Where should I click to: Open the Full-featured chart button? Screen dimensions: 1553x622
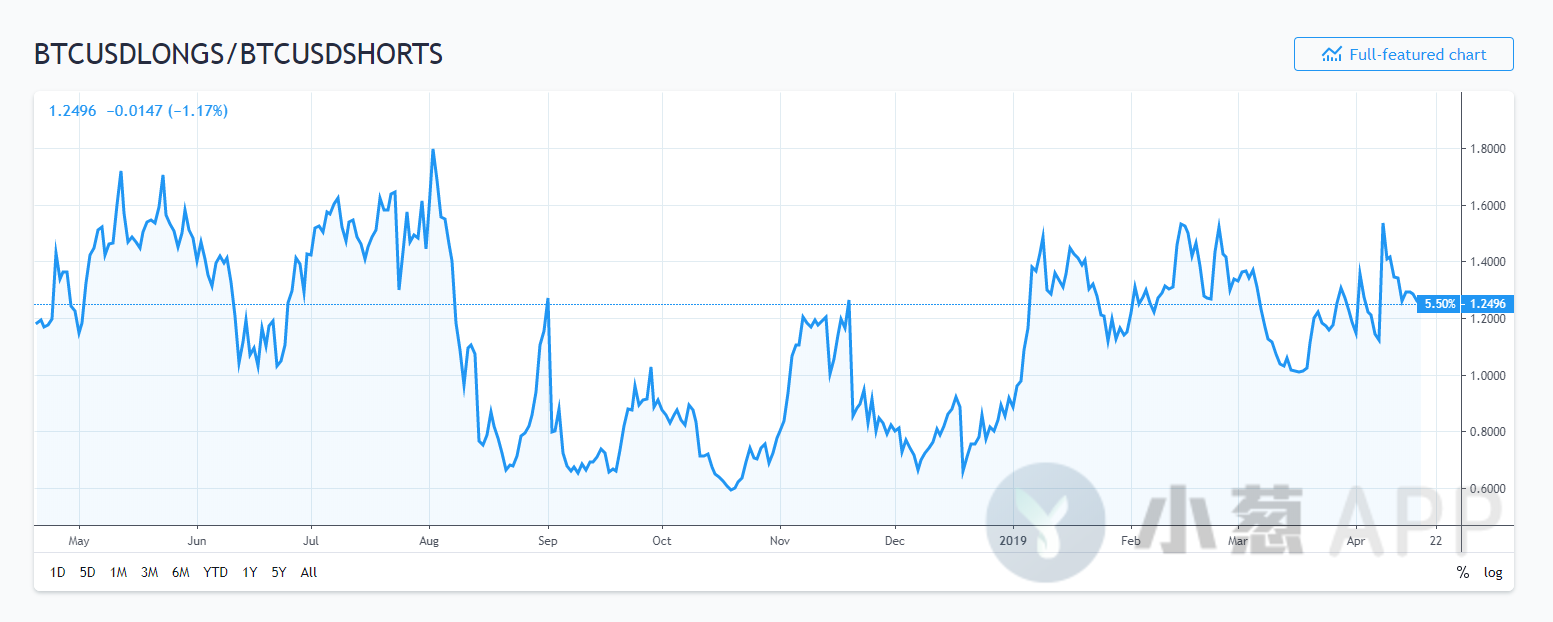[x=1403, y=54]
